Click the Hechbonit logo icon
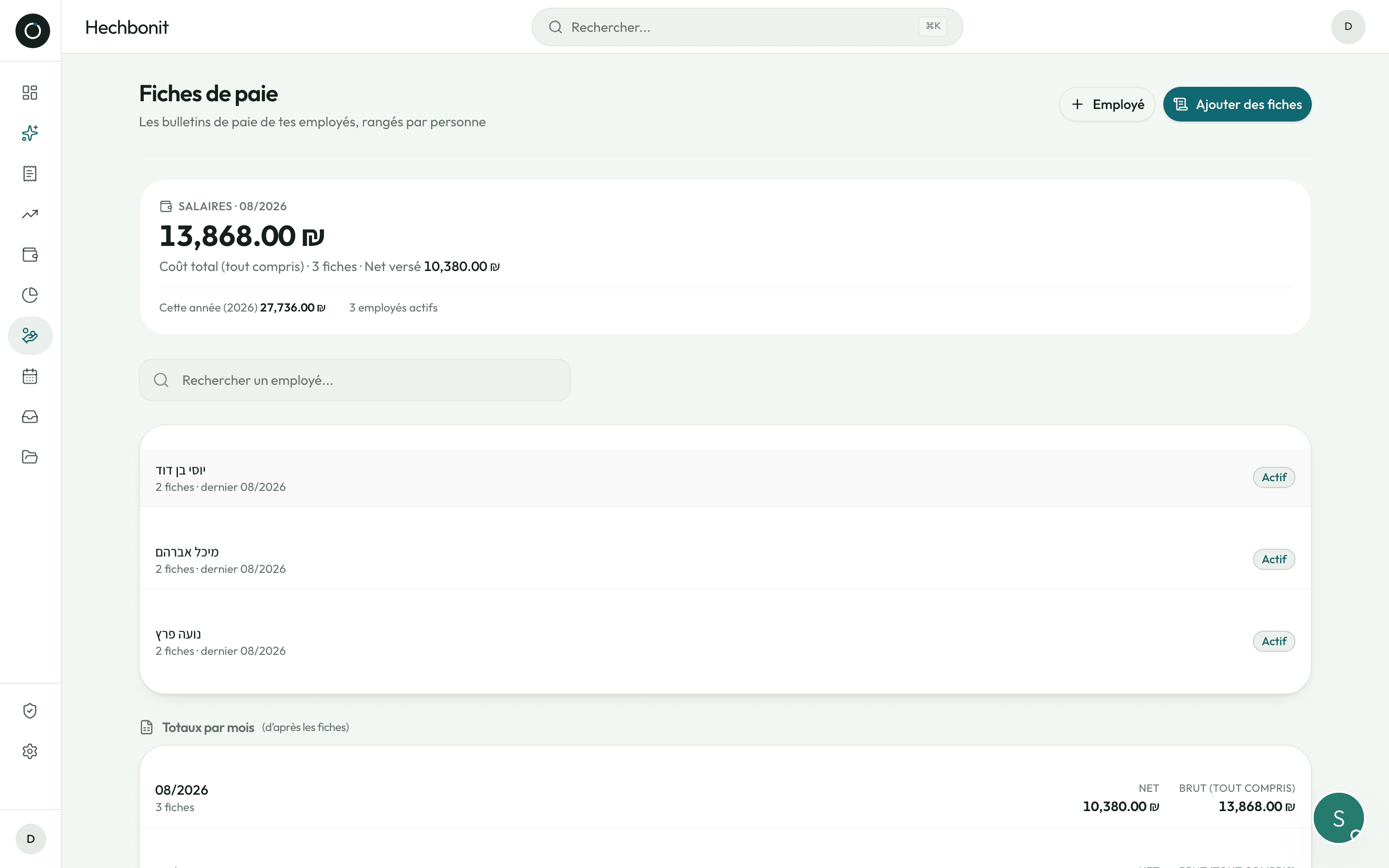The width and height of the screenshot is (1389, 868). click(x=32, y=30)
